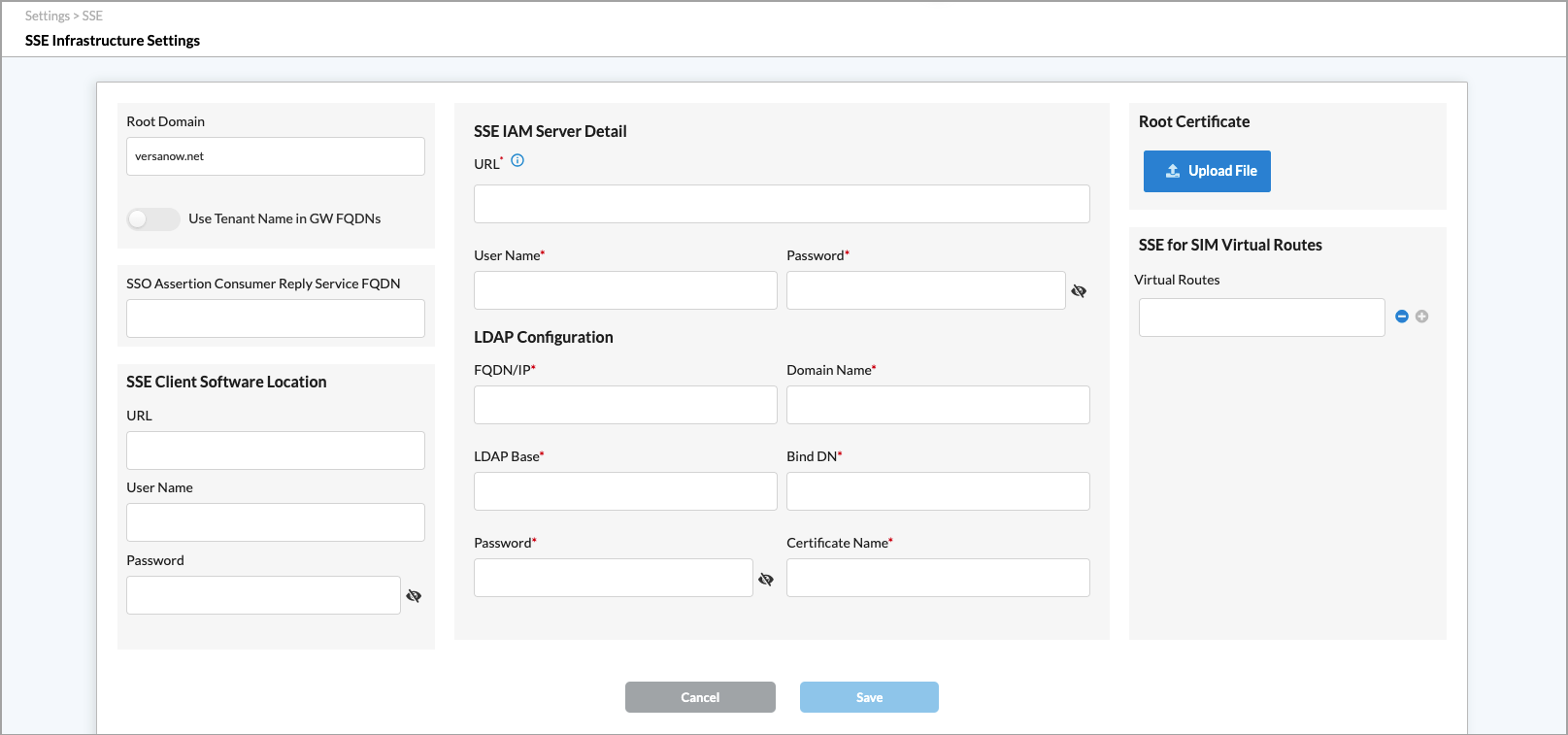Show LDAP Configuration password
Image resolution: width=1568 pixels, height=735 pixels.
click(766, 580)
